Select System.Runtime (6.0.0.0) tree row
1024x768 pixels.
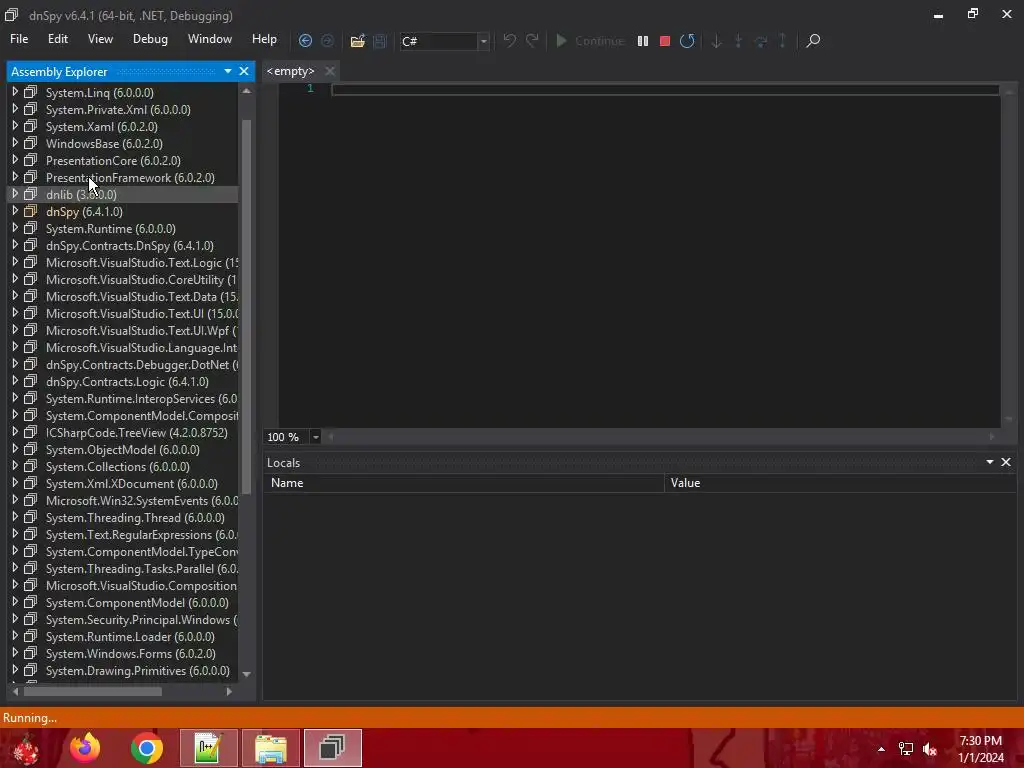coord(123,229)
